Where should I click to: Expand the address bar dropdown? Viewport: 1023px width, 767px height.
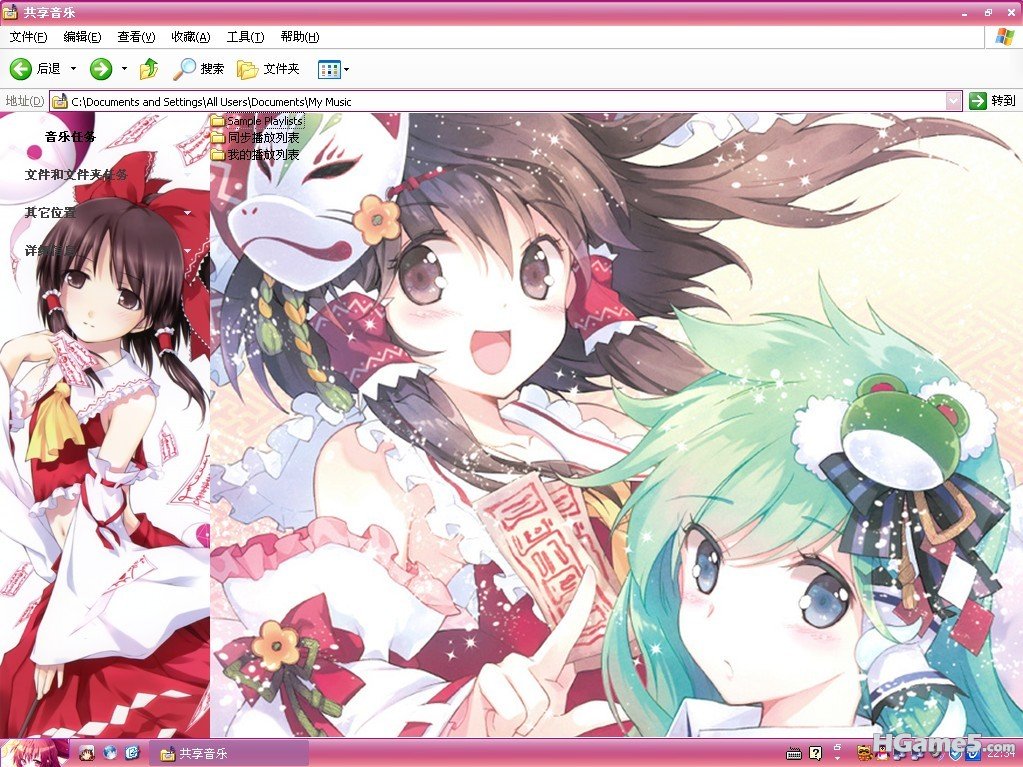coord(953,101)
